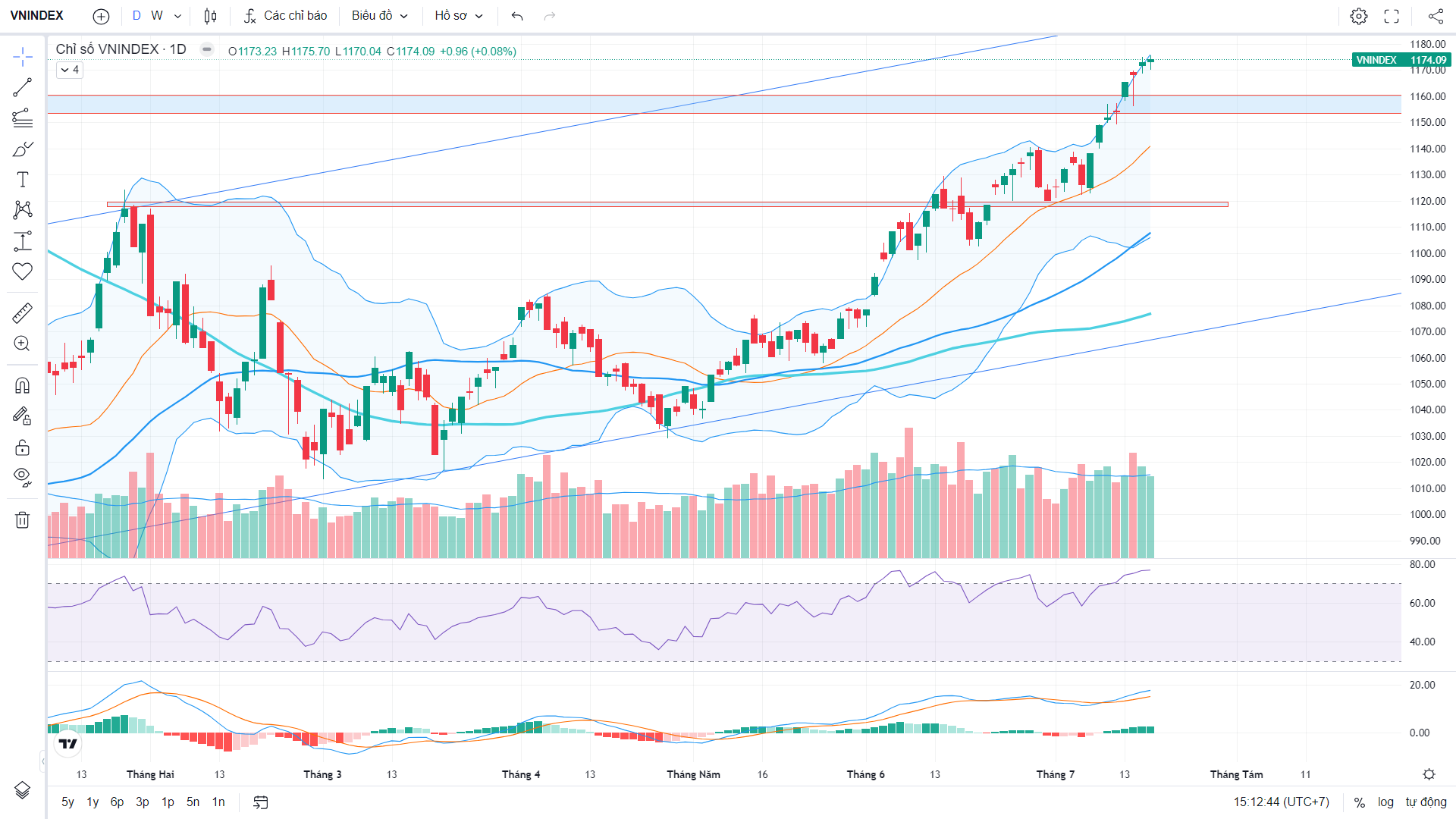Image resolution: width=1456 pixels, height=819 pixels.
Task: Open time axis settings gear
Action: tap(1429, 774)
